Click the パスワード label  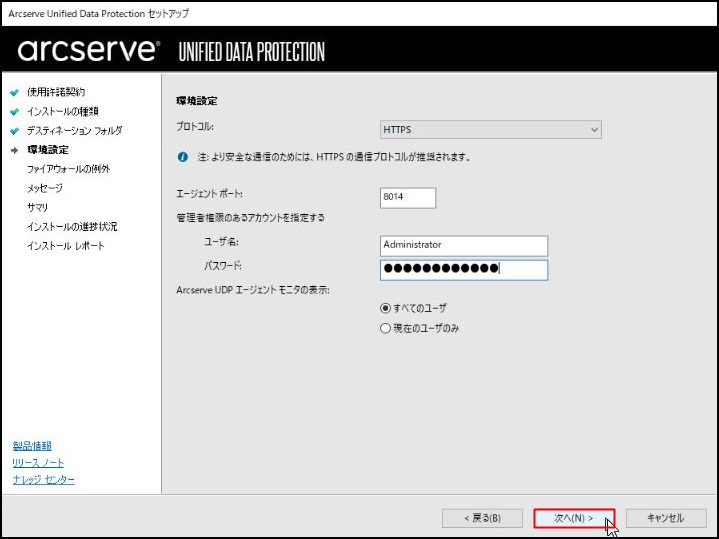click(x=222, y=266)
